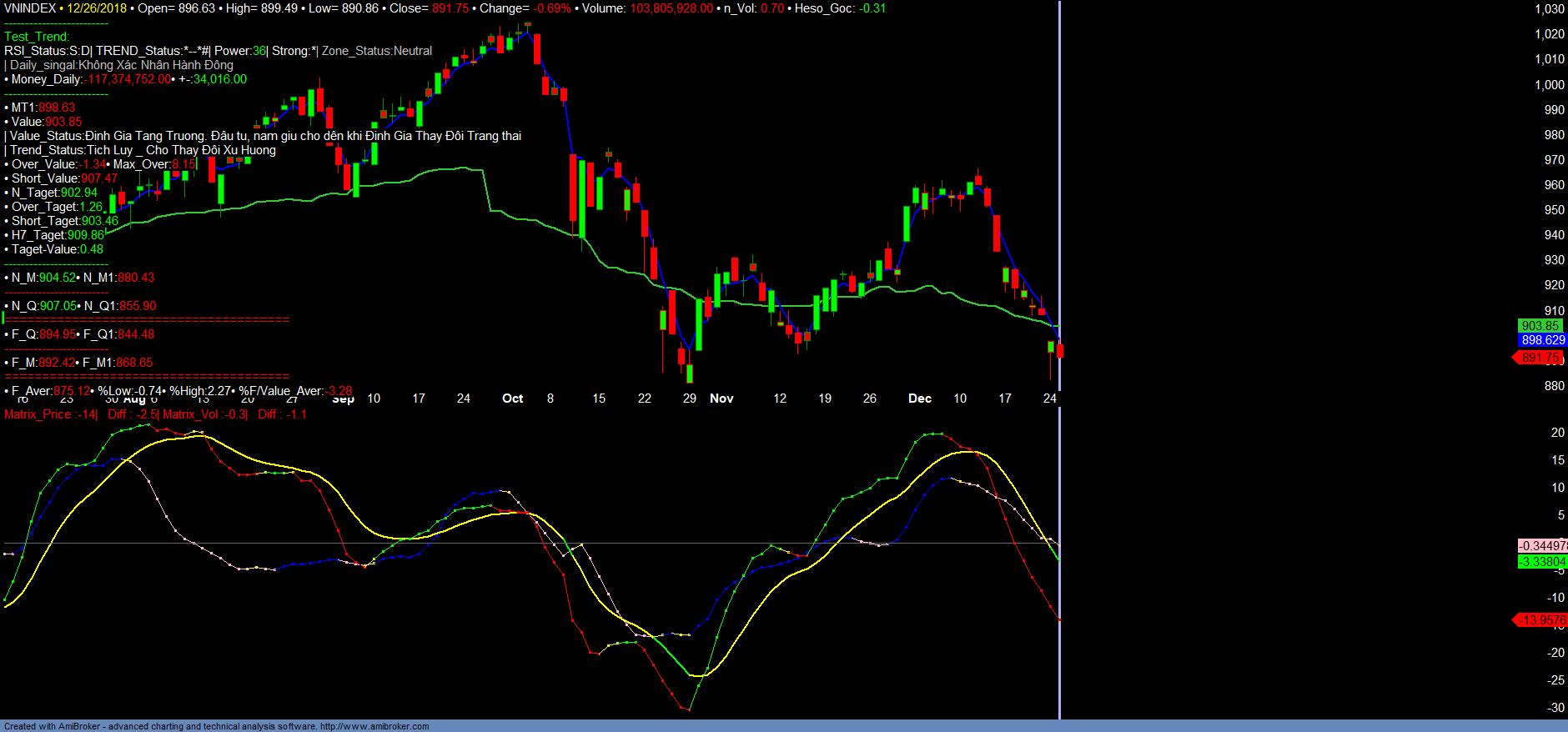Select the green -3.33804 indicator value tag
The image size is (1568, 732).
click(1542, 562)
